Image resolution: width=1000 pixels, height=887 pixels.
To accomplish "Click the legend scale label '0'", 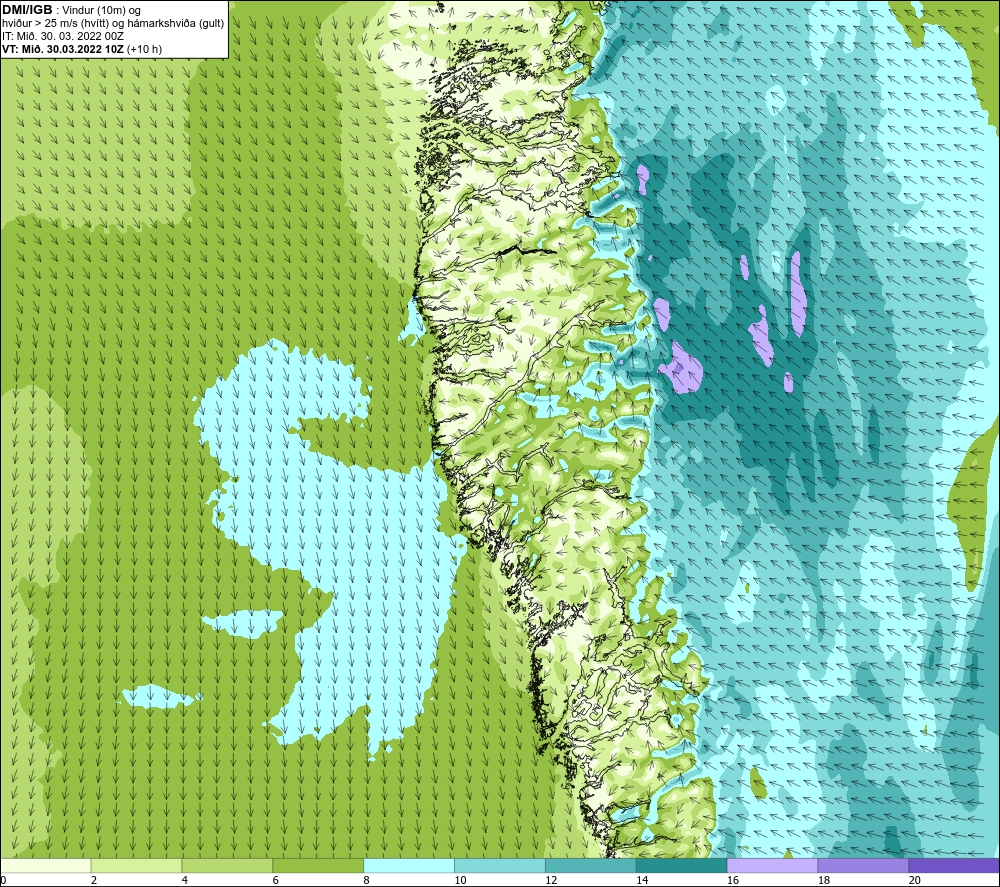I will 4,880.
